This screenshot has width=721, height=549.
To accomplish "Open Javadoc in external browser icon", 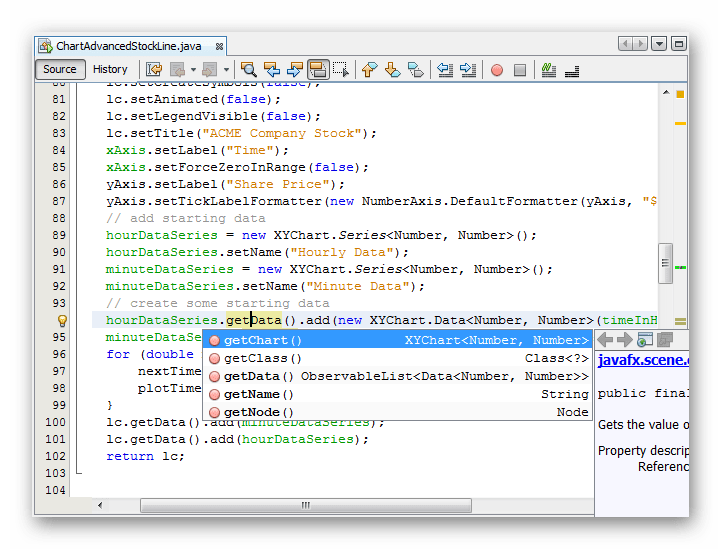I will (645, 340).
